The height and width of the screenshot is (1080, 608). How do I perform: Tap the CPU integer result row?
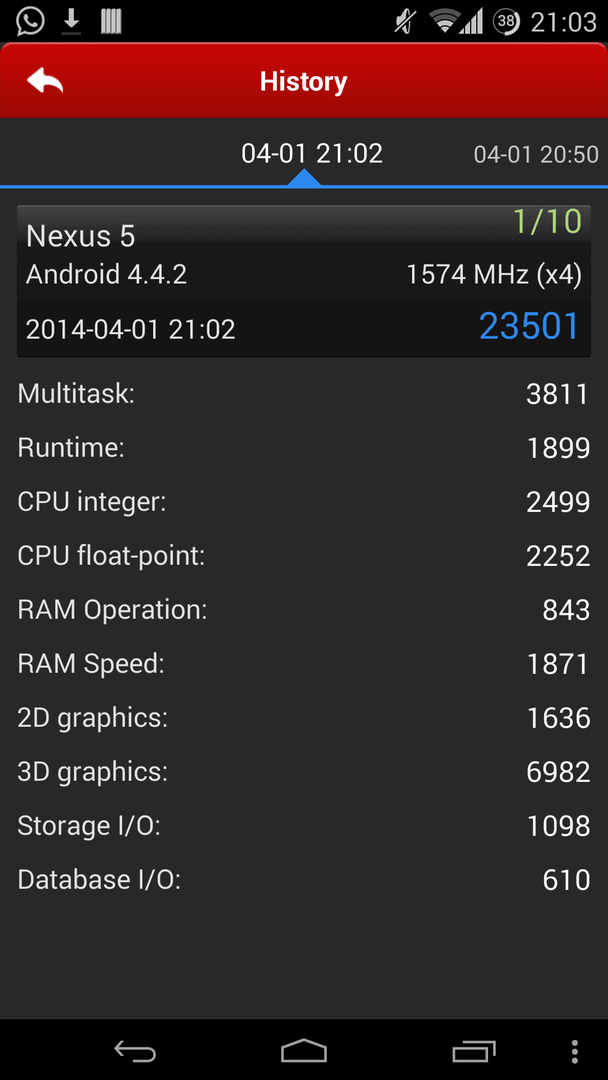pos(304,501)
